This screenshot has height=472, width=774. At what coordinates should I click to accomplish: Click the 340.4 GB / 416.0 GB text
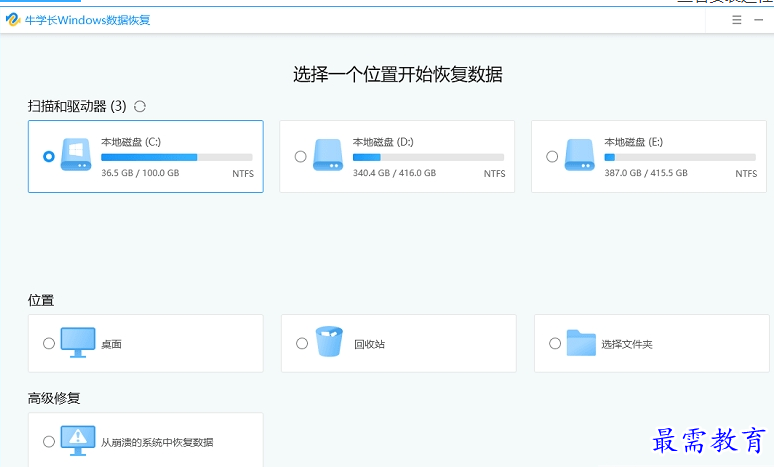(394, 173)
